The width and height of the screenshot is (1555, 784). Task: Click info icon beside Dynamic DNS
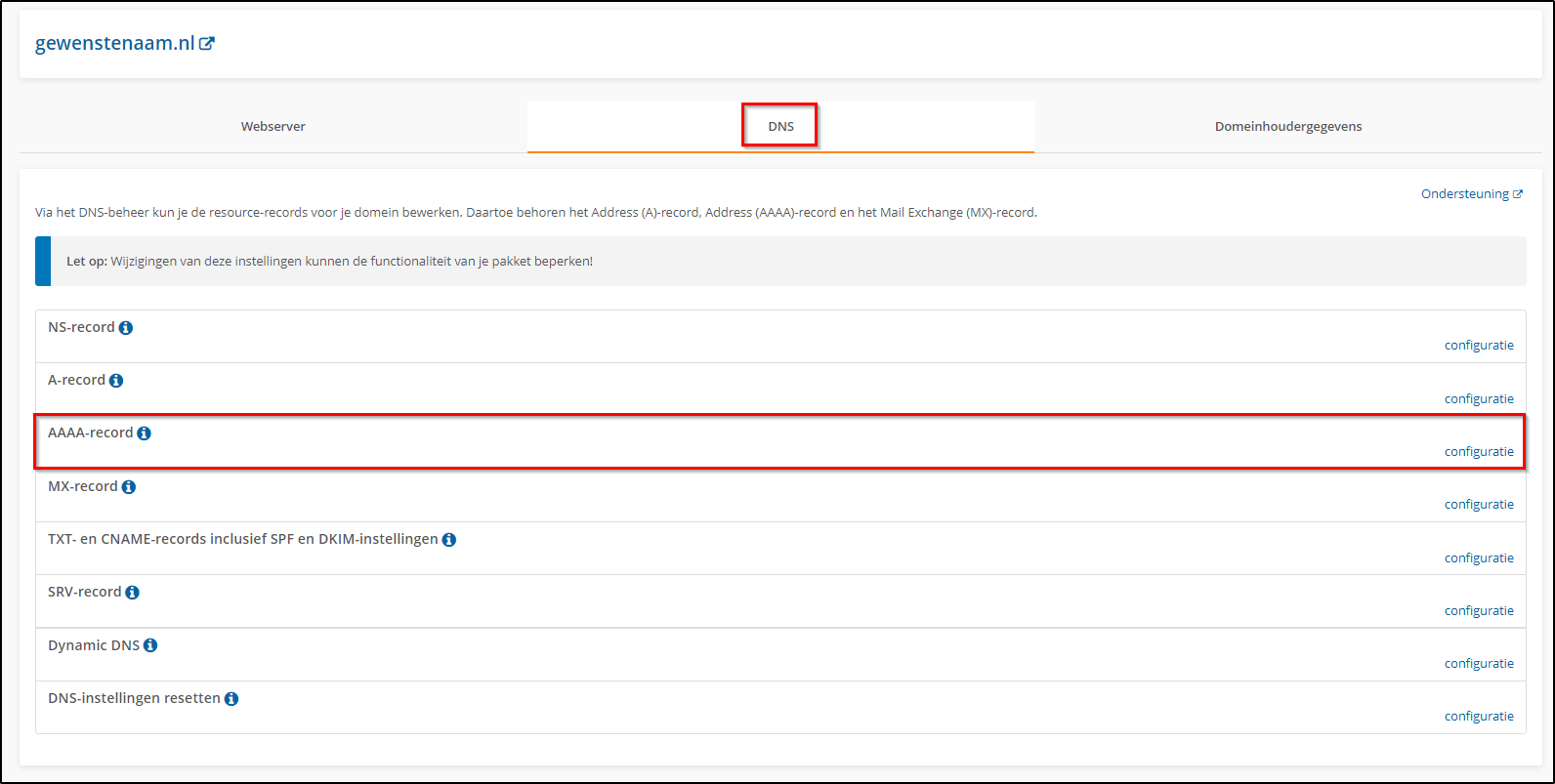[x=150, y=645]
